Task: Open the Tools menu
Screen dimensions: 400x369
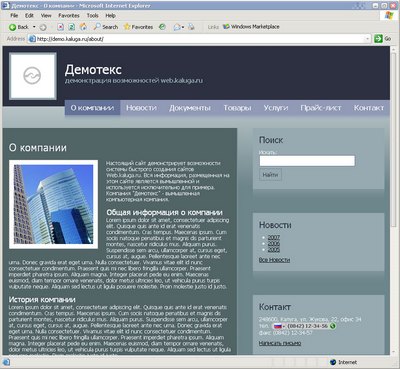Action: pos(92,15)
